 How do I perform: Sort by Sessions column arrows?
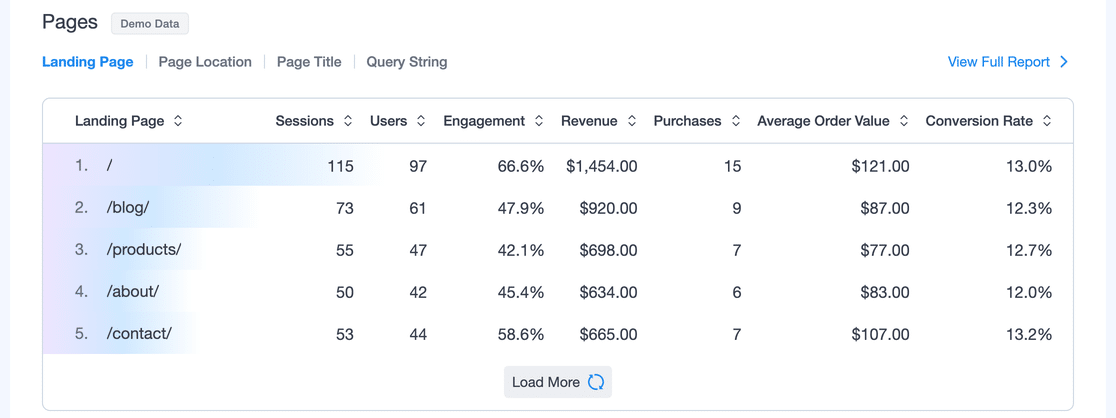pyautogui.click(x=348, y=121)
